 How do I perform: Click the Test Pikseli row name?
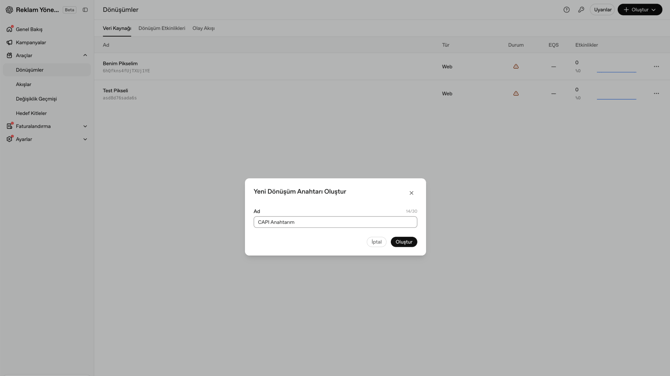pos(115,91)
